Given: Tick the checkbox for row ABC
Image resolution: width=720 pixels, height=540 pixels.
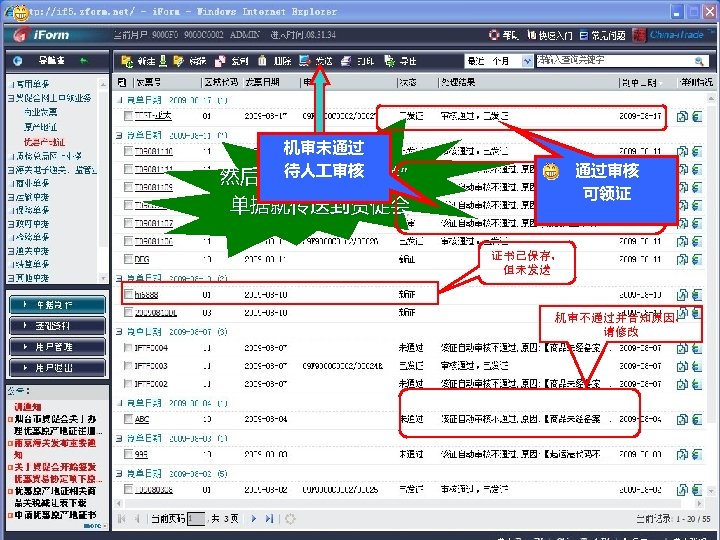Looking at the screenshot, I should (x=128, y=419).
